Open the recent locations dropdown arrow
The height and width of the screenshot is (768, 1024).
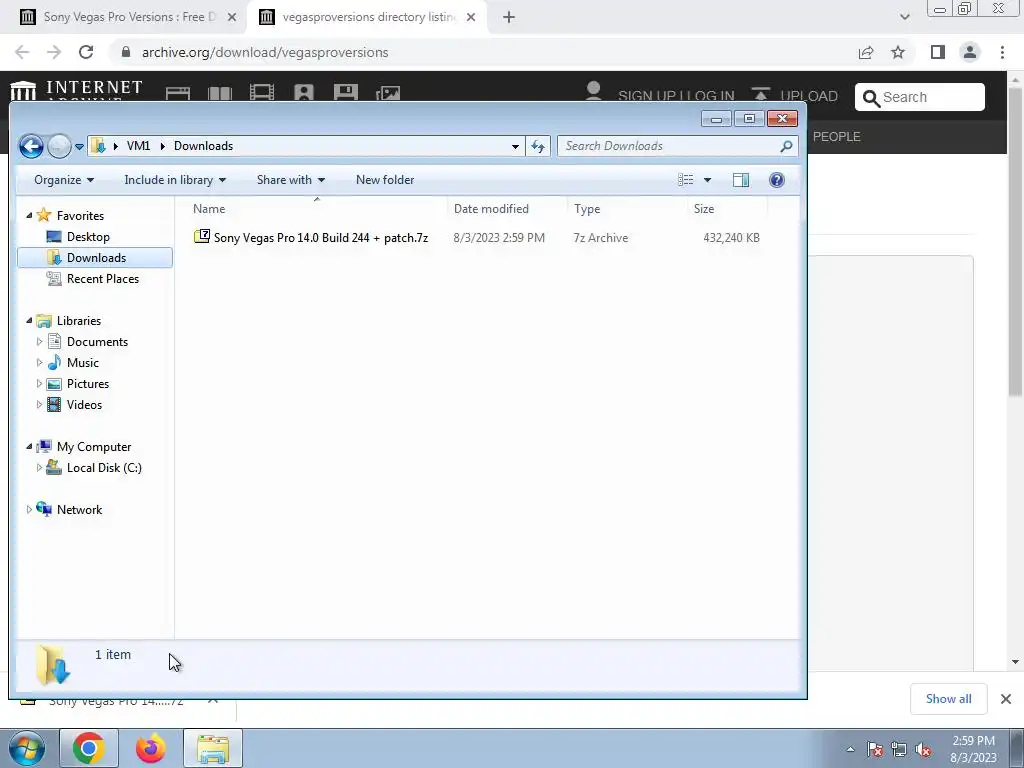tap(79, 147)
